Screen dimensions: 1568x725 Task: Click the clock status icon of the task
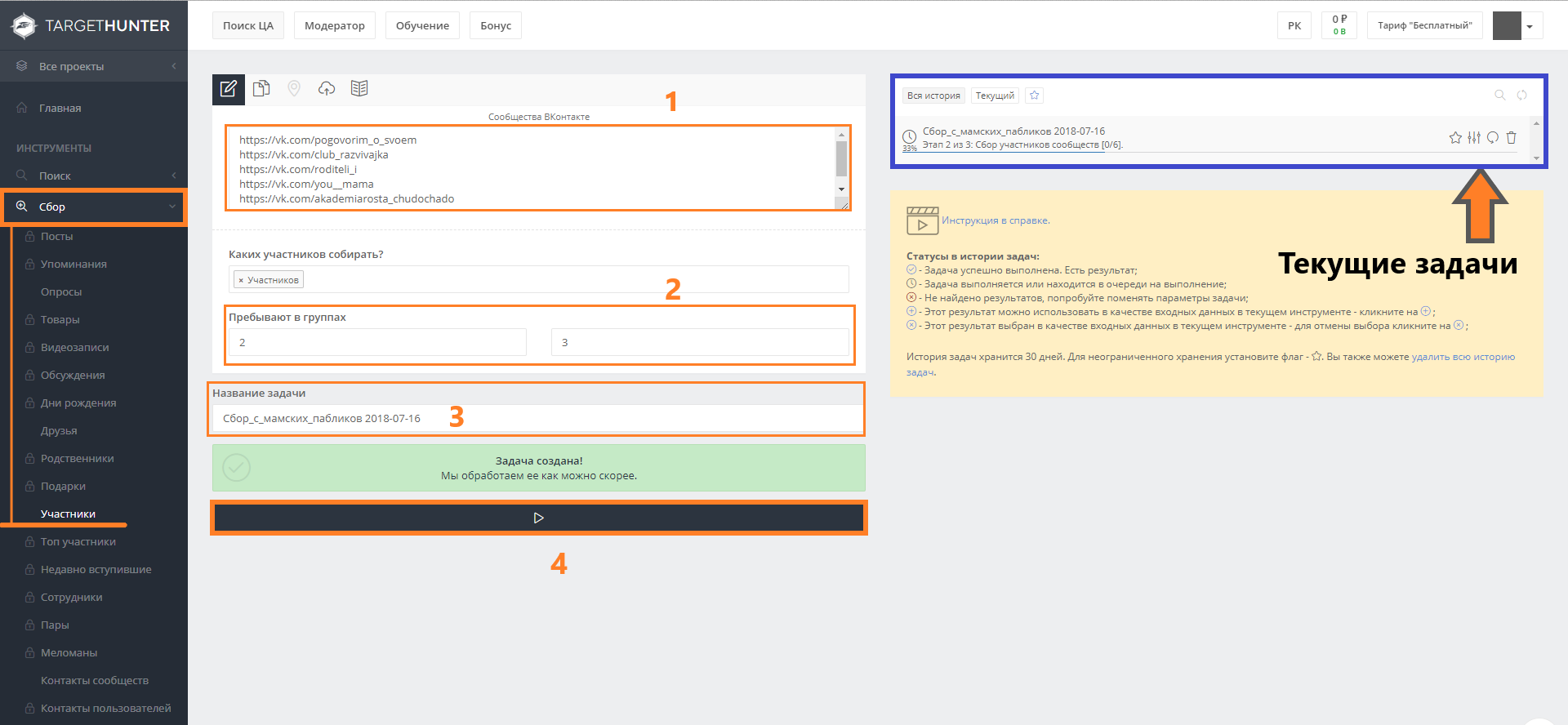click(909, 136)
